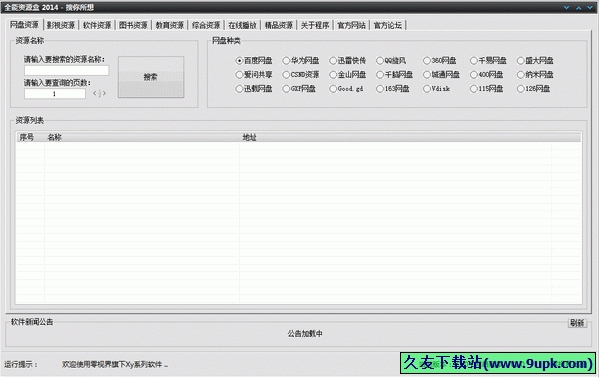Open the 官方论坛 tab
Screen dimensions: 599x377
[x=388, y=25]
